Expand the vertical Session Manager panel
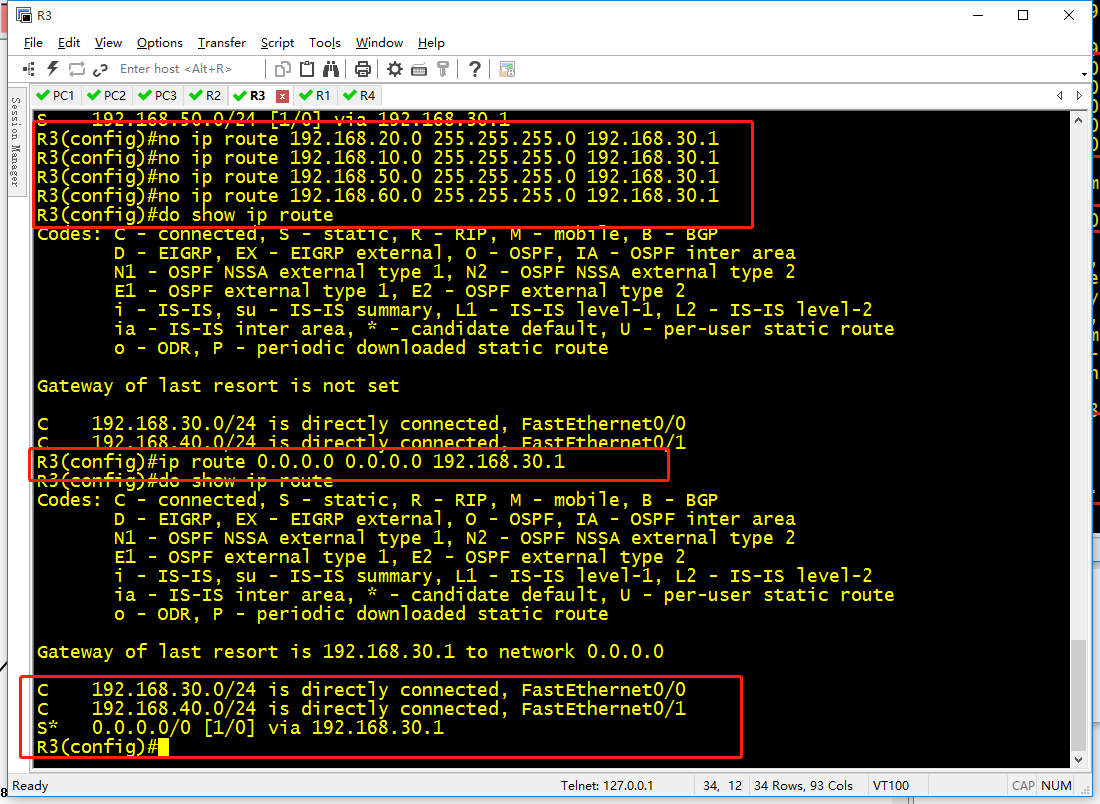1100x804 pixels. (15, 142)
